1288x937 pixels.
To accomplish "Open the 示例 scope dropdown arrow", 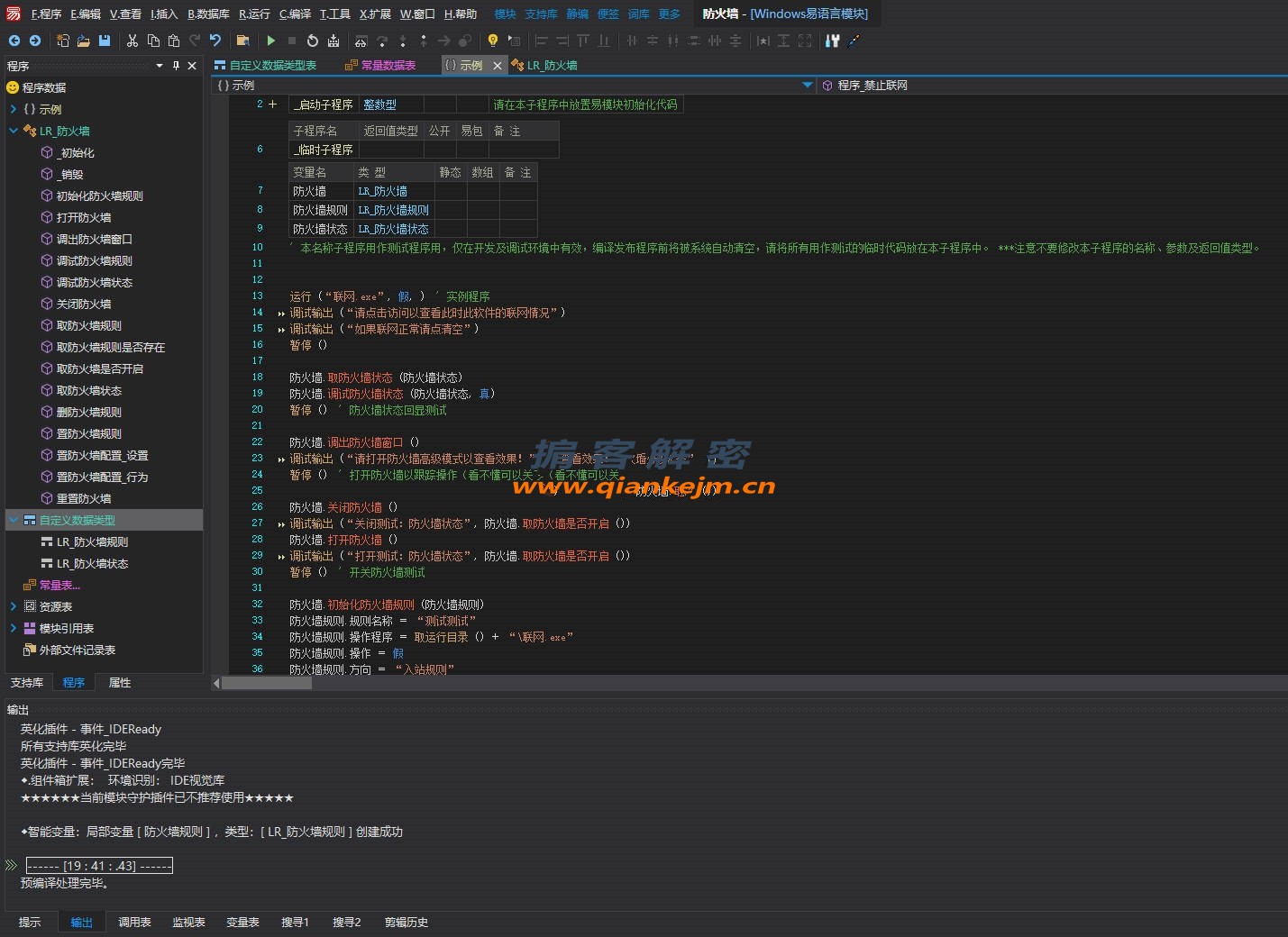I will [x=808, y=86].
